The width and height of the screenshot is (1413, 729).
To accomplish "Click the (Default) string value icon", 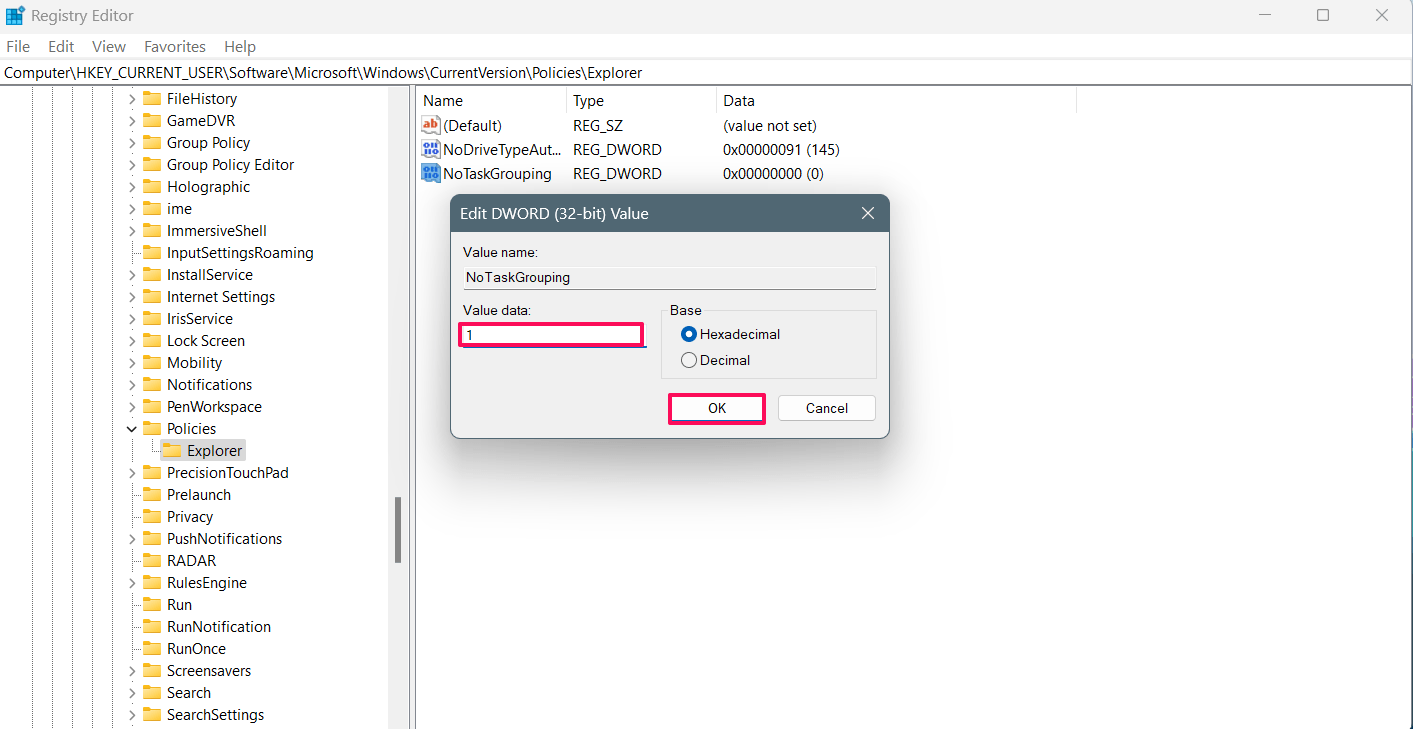I will pos(431,125).
